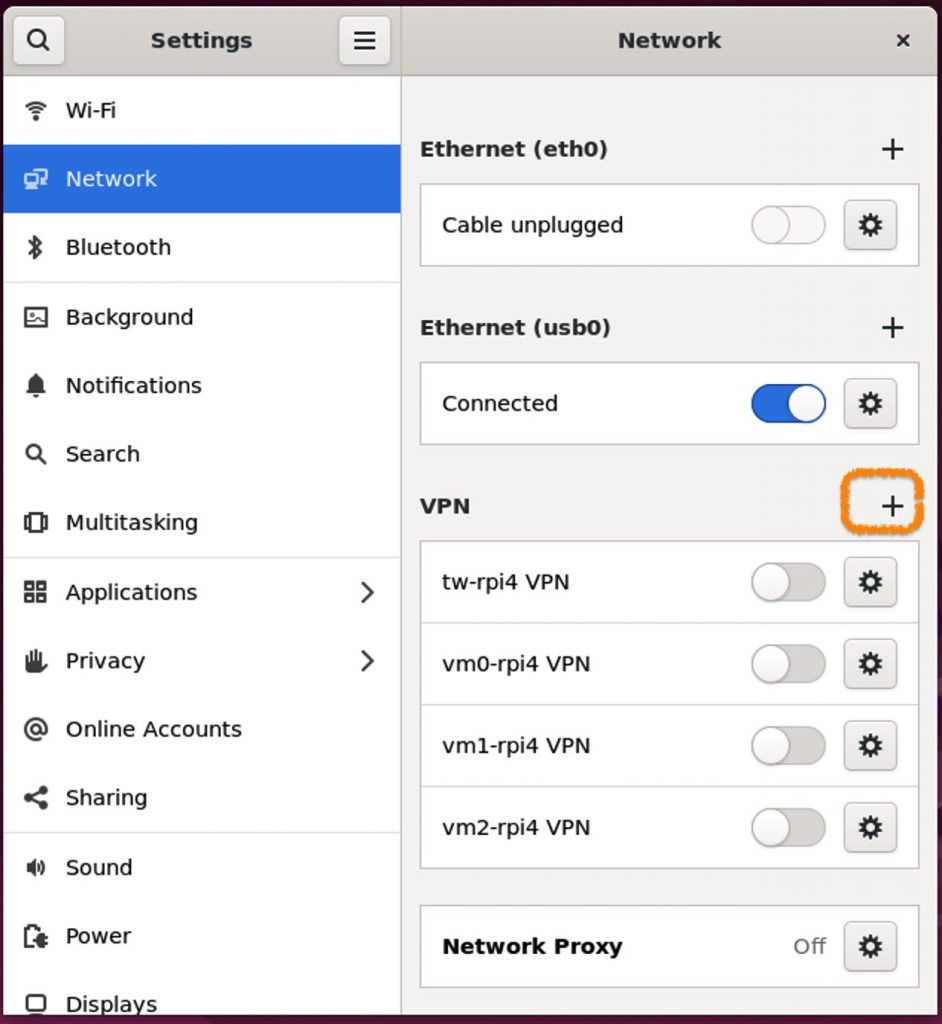Image resolution: width=942 pixels, height=1024 pixels.
Task: Expand the Privacy settings section
Action: coord(200,661)
